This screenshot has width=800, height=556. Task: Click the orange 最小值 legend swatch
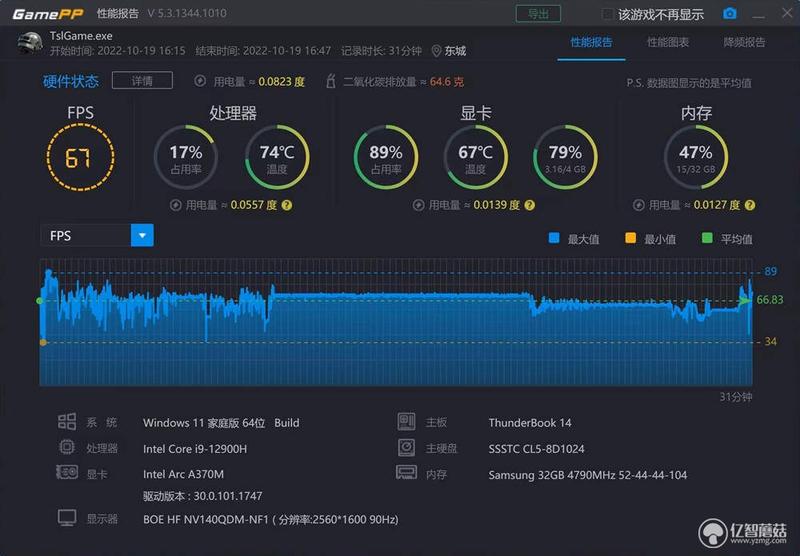[x=631, y=238]
